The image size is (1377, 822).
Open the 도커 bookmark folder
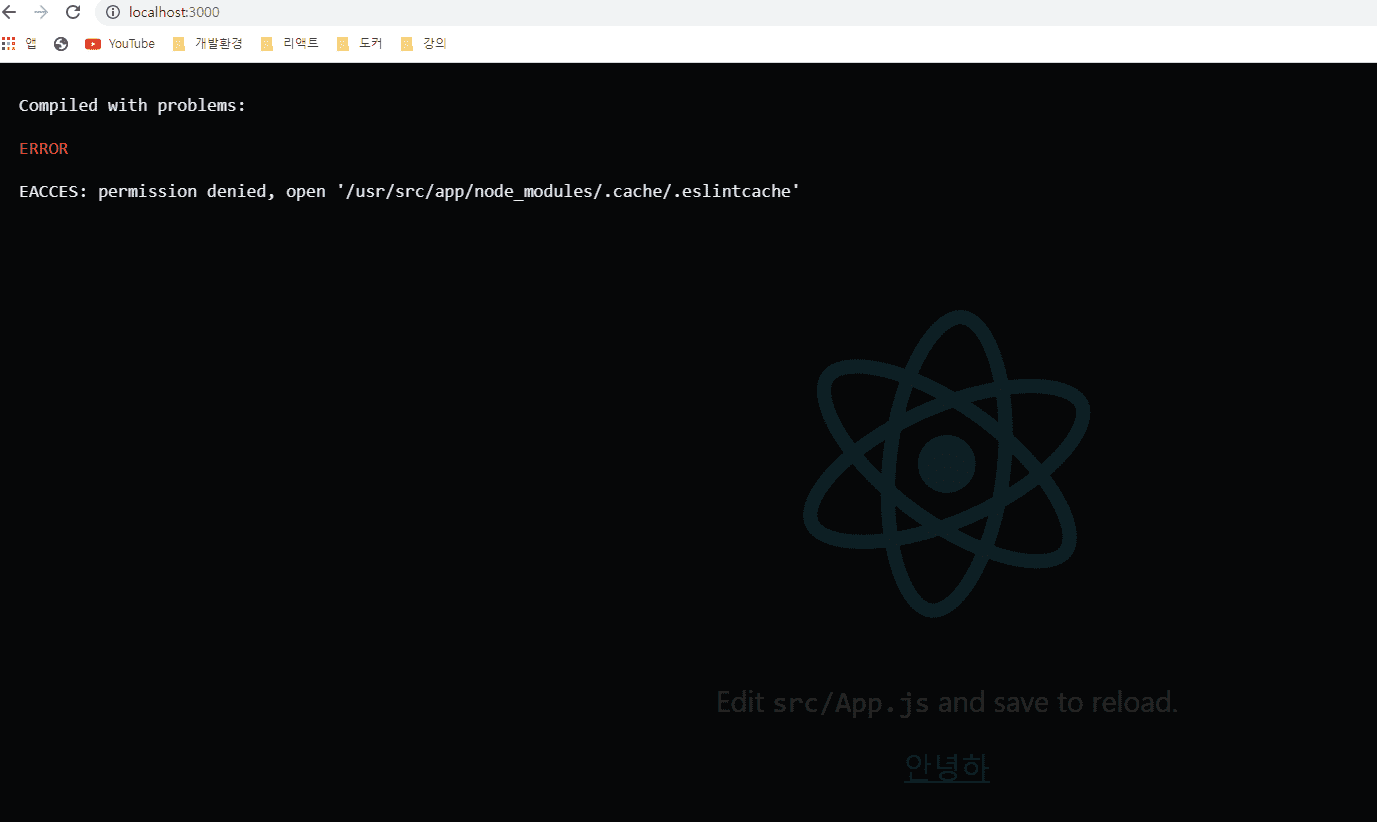(x=360, y=43)
